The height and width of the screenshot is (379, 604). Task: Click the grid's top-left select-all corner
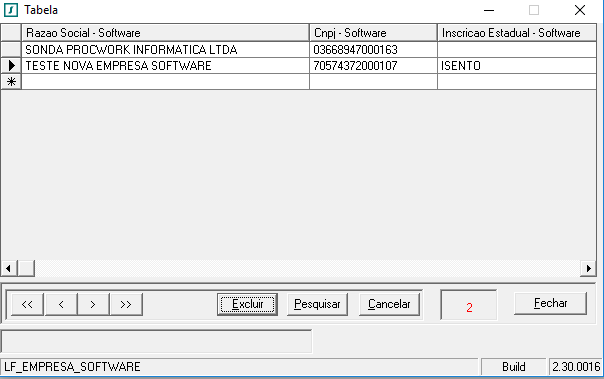(x=11, y=33)
